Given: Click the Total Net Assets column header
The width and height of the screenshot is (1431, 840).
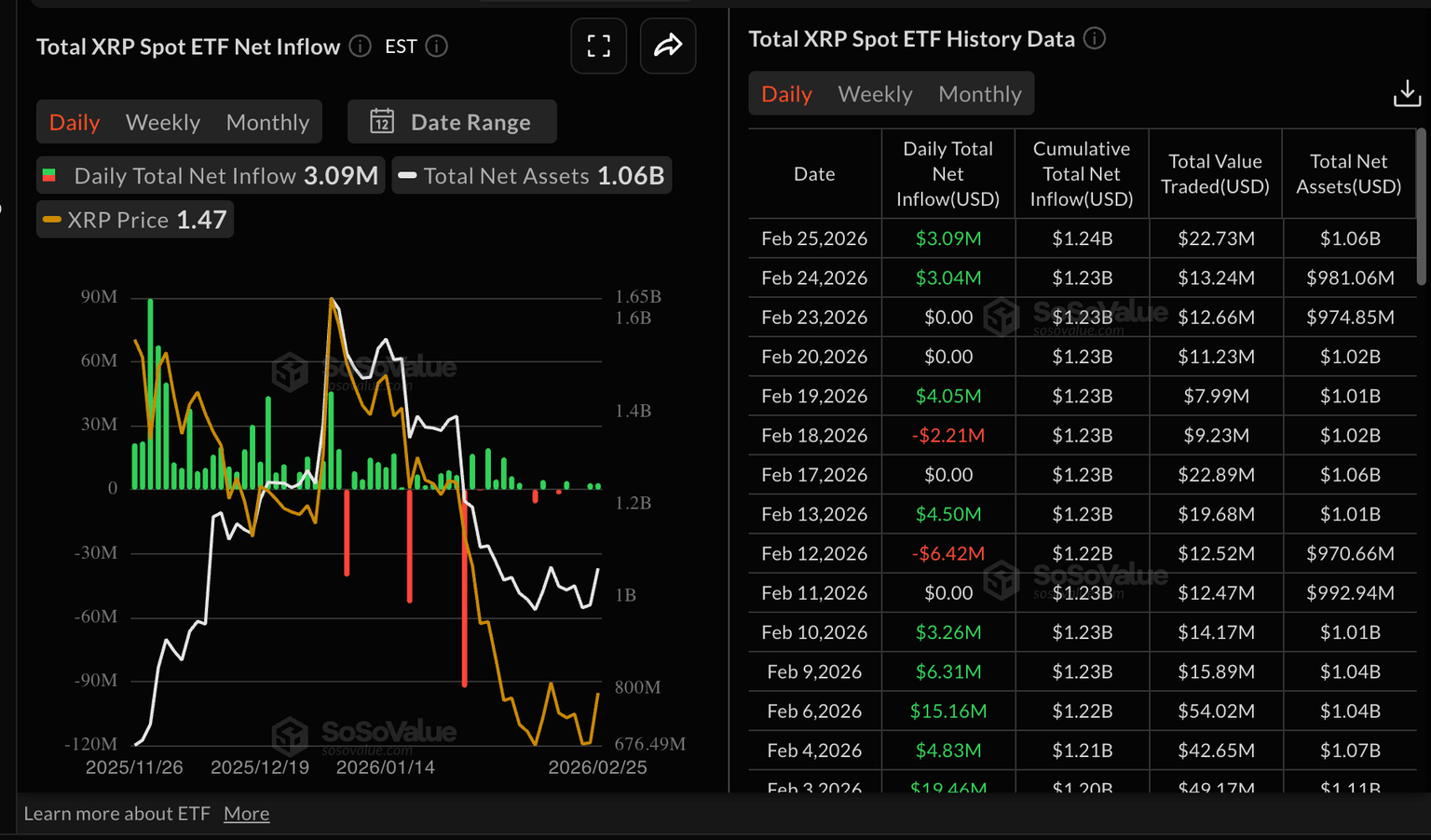Looking at the screenshot, I should (x=1348, y=174).
